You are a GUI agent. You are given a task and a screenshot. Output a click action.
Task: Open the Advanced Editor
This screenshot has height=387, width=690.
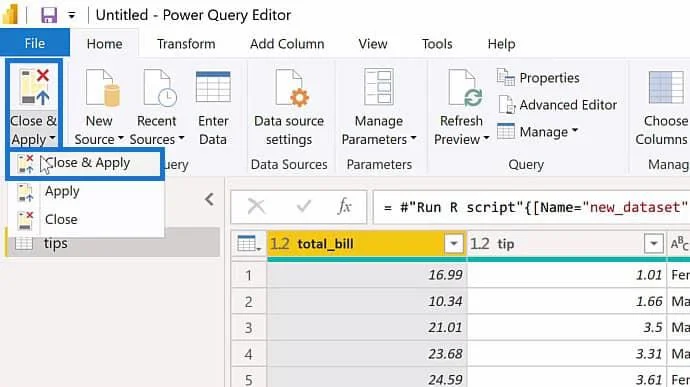pos(557,105)
